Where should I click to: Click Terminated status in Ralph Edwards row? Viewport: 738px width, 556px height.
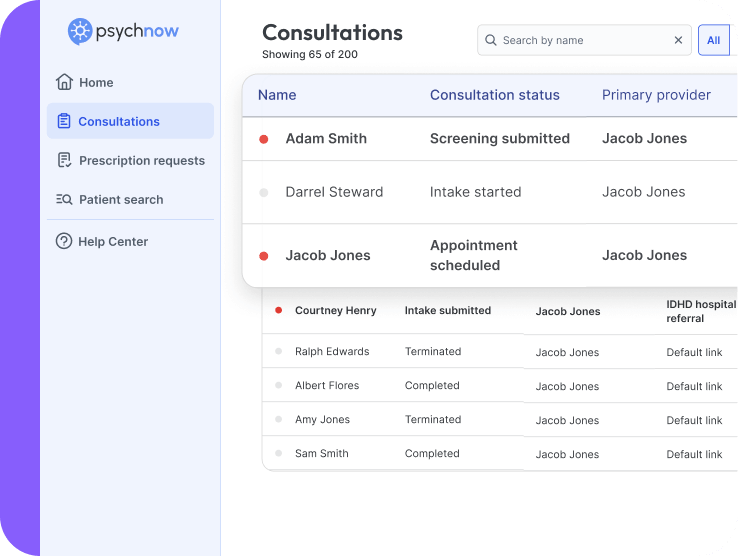pos(433,351)
